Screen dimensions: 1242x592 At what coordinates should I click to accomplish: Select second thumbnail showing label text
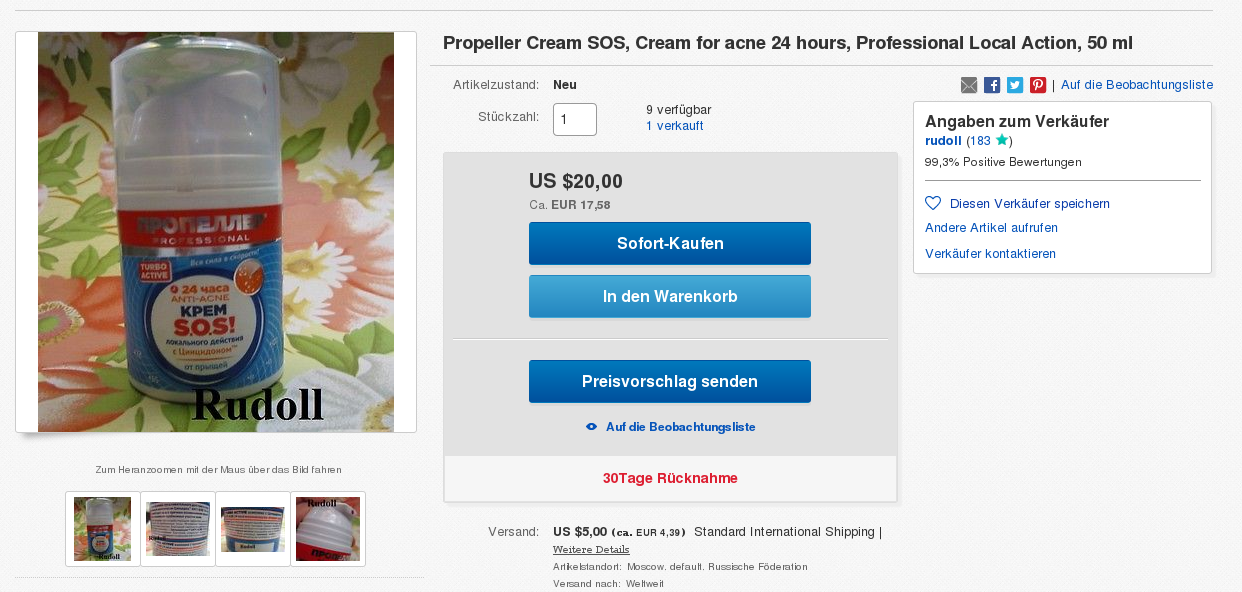click(178, 529)
